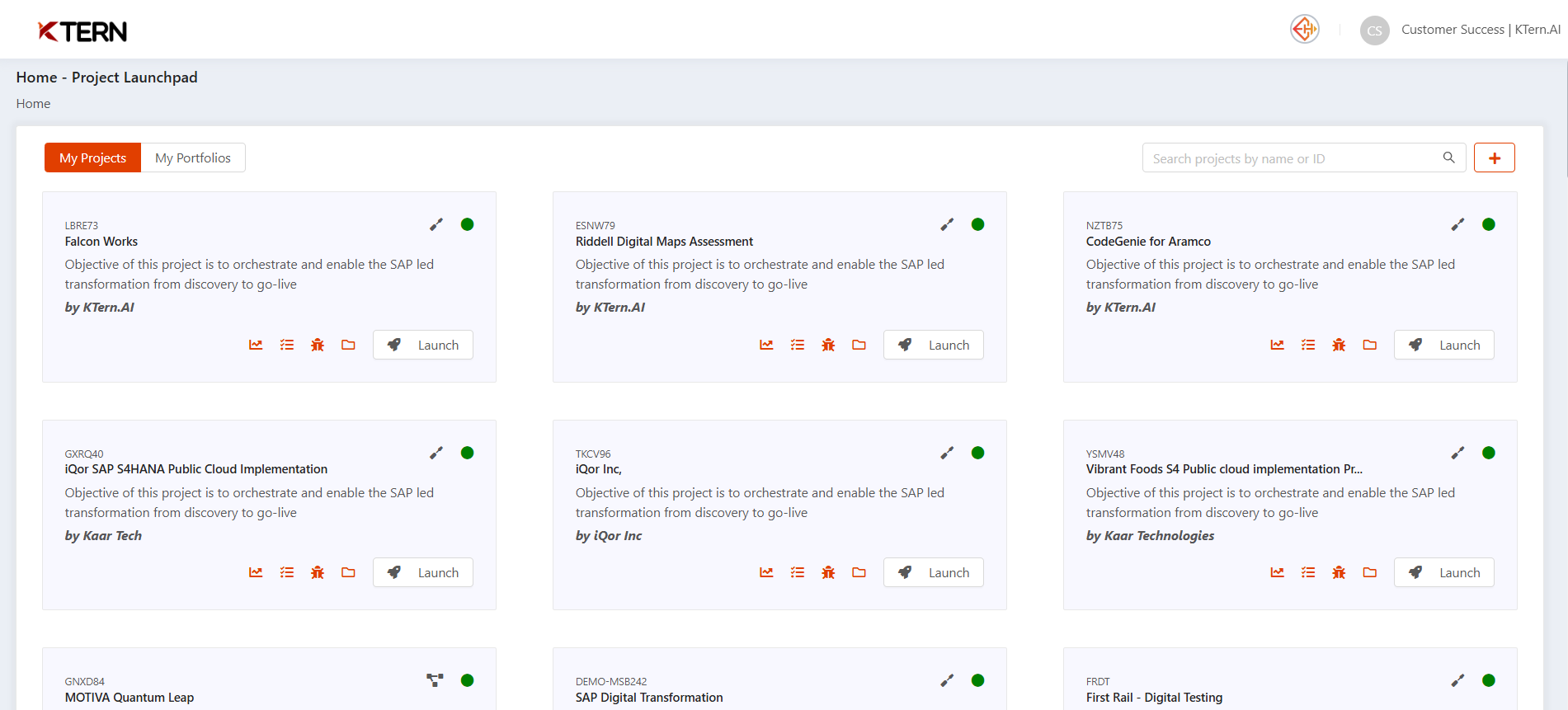This screenshot has height=710, width=1568.
Task: Edit Riddell Digital Maps Assessment via pencil icon
Action: point(947,224)
